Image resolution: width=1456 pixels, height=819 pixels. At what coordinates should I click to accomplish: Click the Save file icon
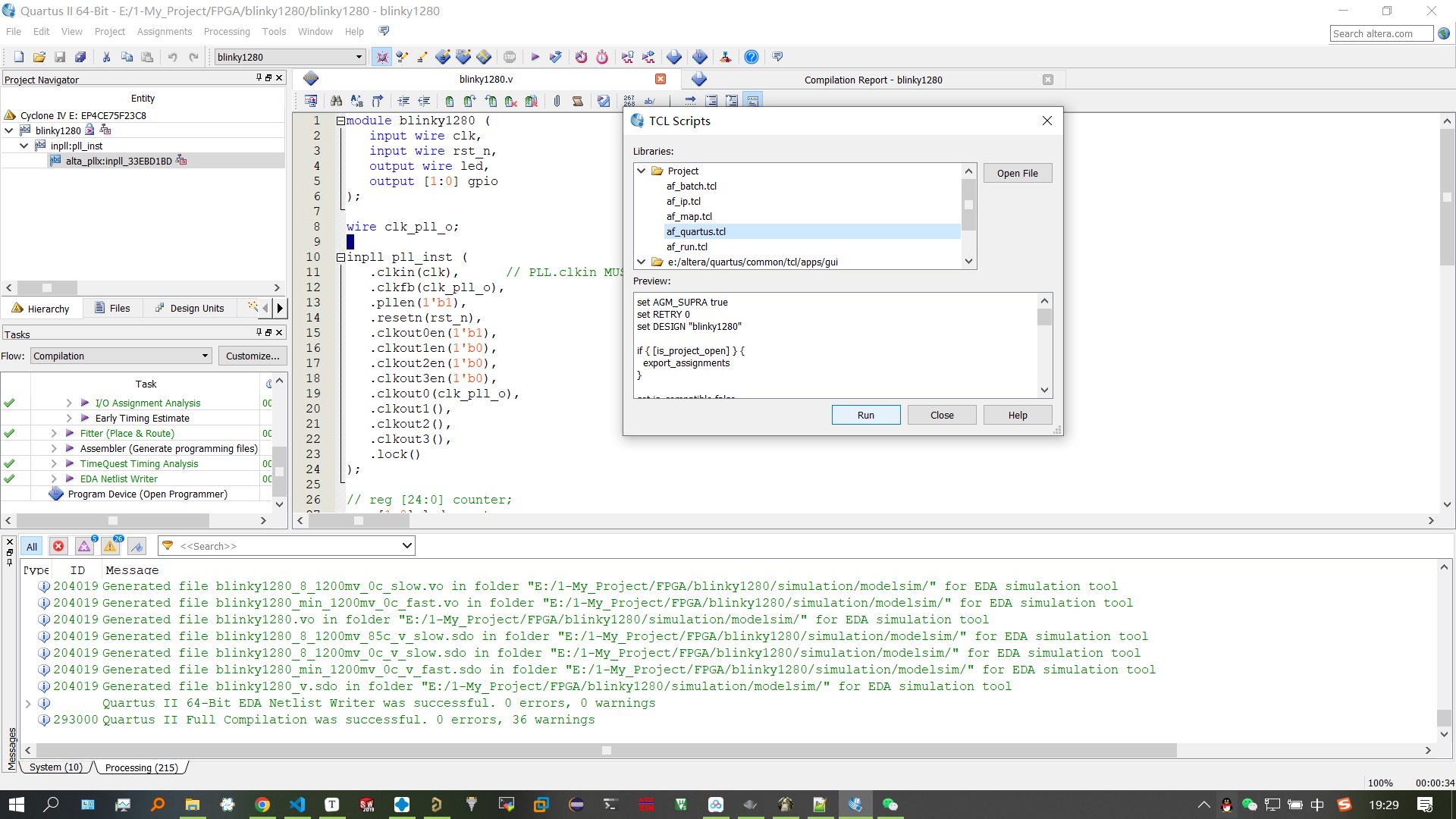point(60,57)
